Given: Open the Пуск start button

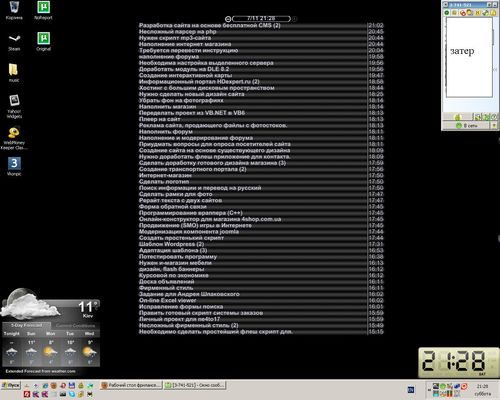Looking at the screenshot, I should [11, 385].
